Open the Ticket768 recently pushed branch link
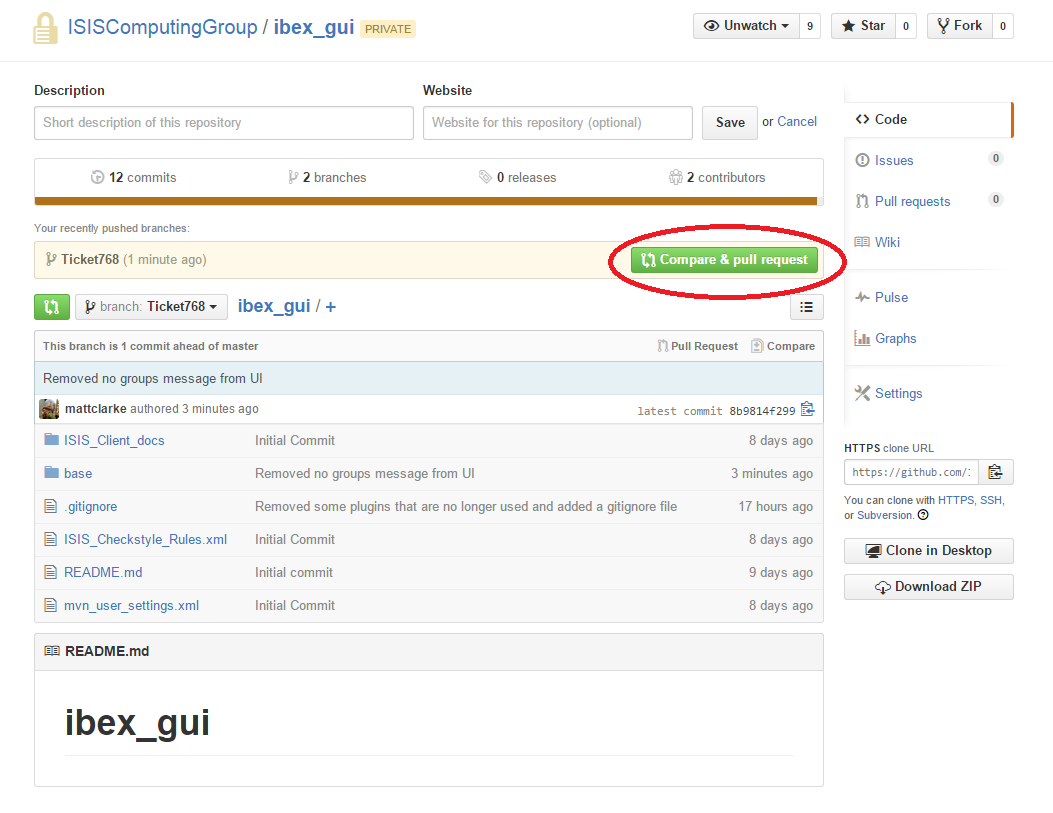 point(90,260)
